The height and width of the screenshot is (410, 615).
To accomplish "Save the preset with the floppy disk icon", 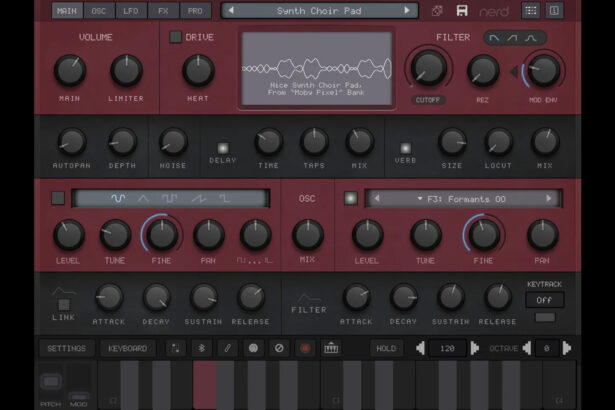I will [462, 11].
